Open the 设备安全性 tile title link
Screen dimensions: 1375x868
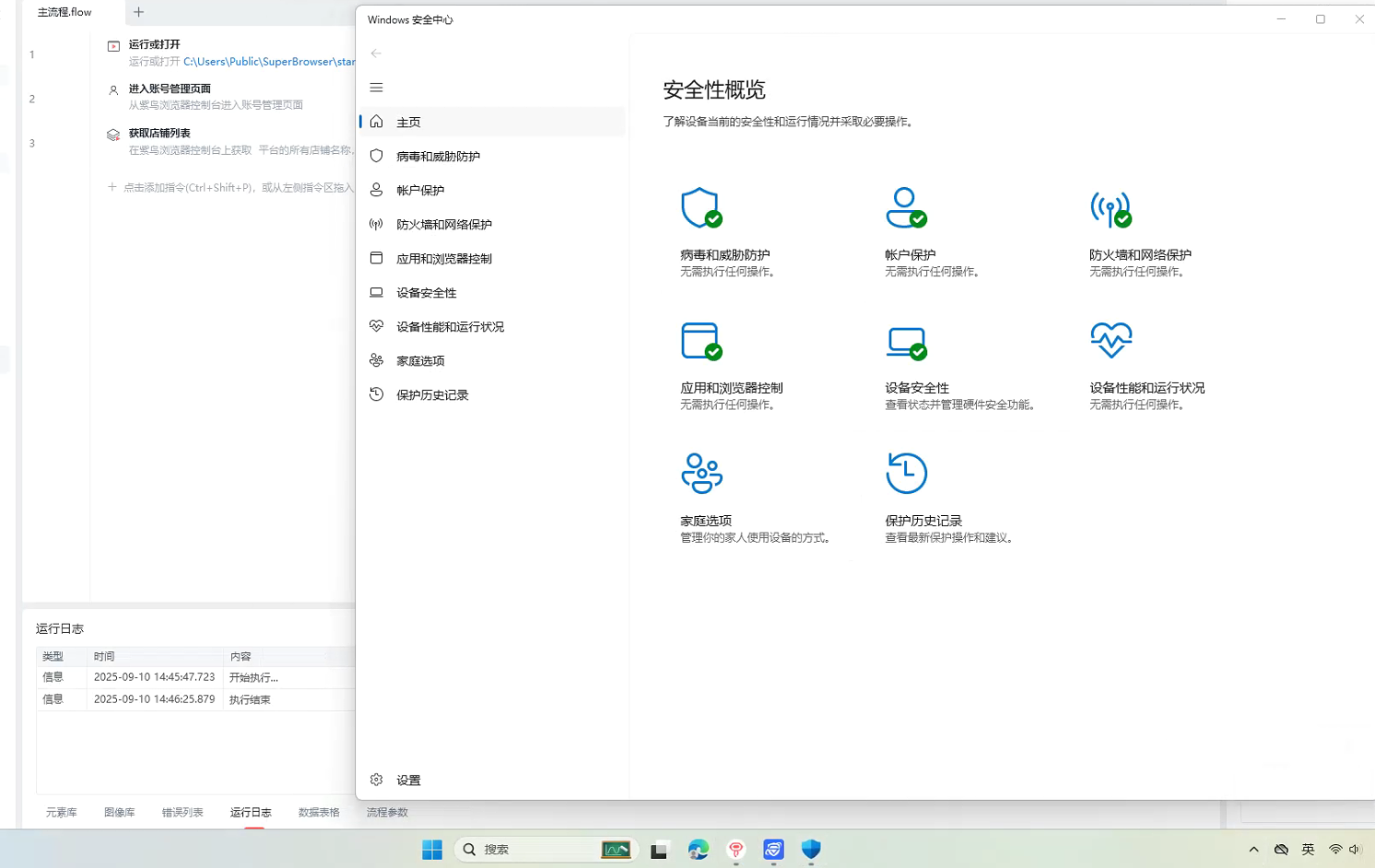pos(917,388)
